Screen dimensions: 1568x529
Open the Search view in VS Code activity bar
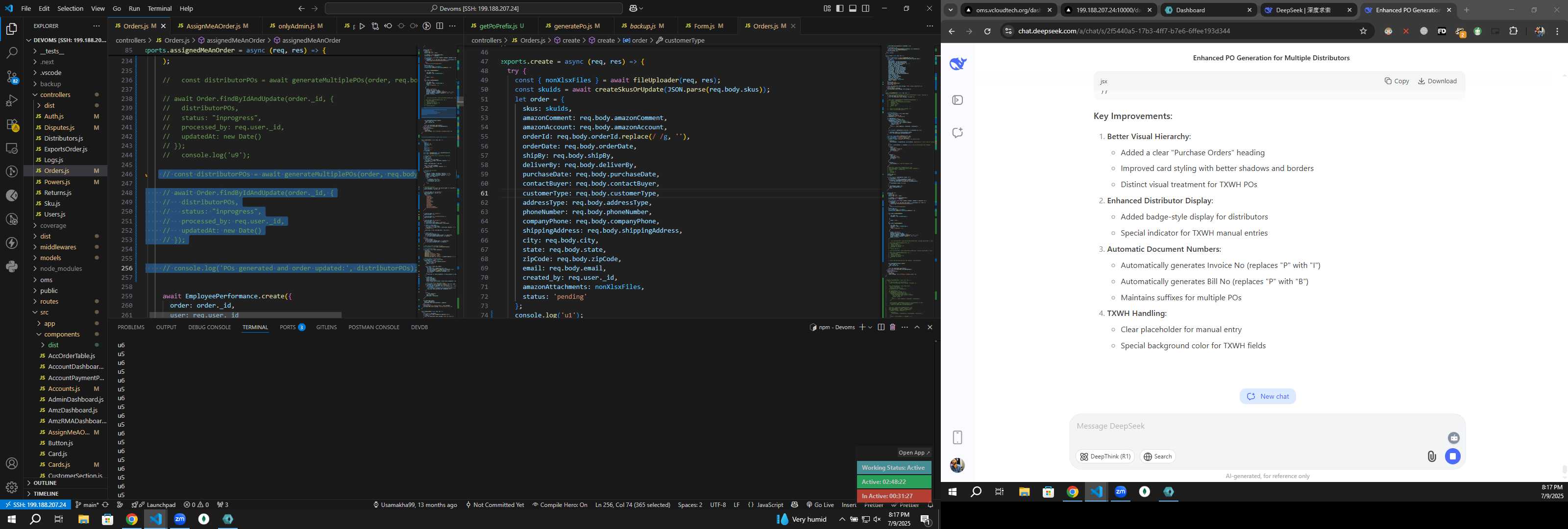12,53
